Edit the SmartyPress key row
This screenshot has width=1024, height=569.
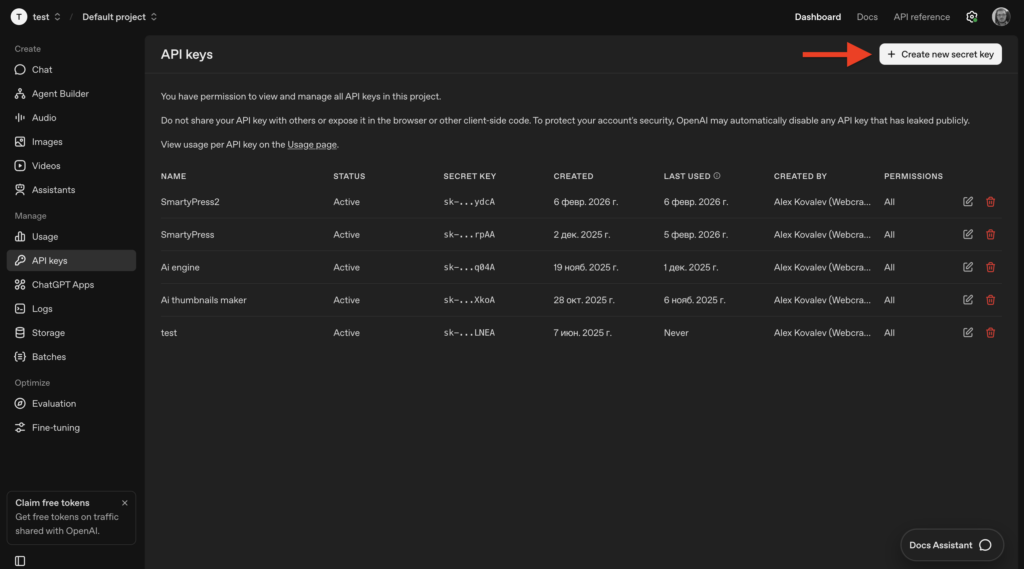pos(968,235)
